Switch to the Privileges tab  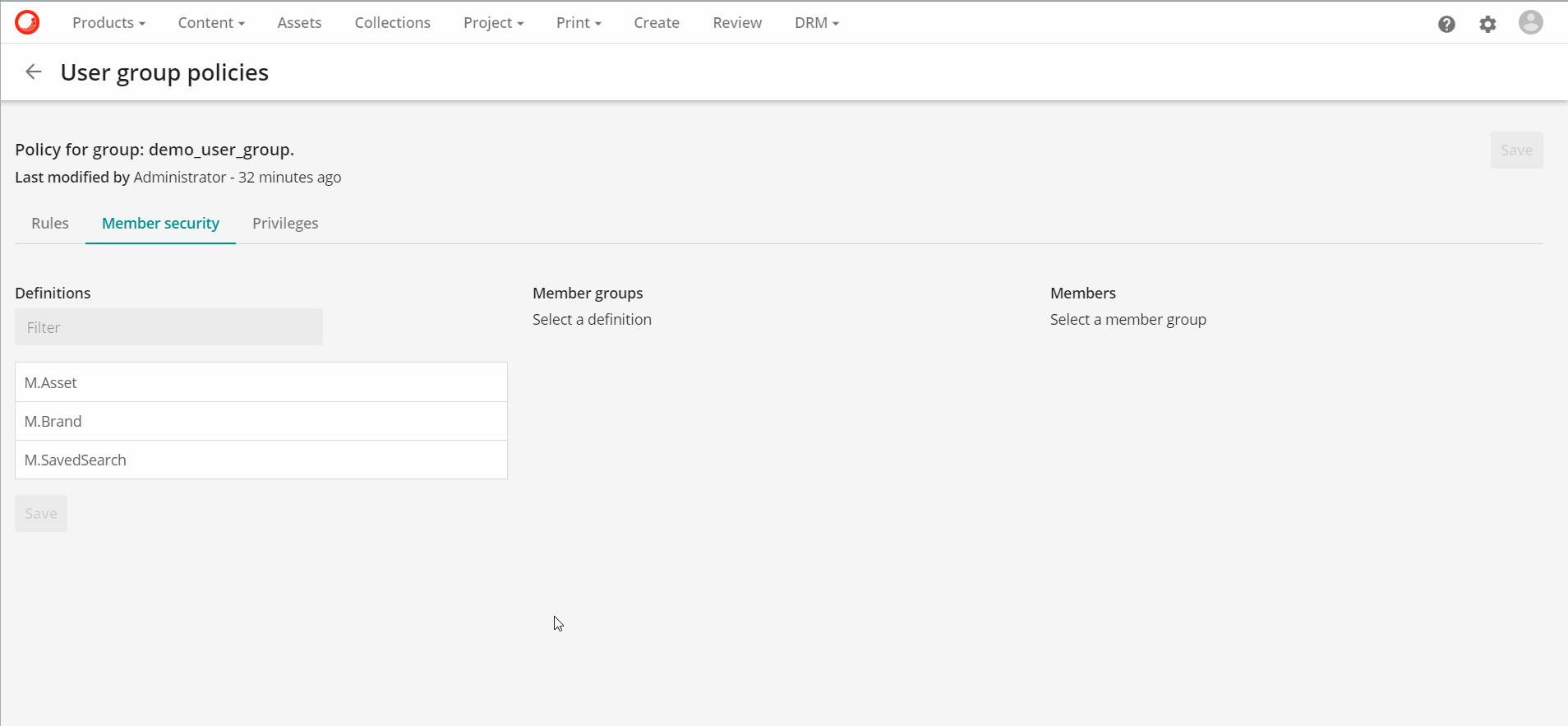pyautogui.click(x=285, y=224)
